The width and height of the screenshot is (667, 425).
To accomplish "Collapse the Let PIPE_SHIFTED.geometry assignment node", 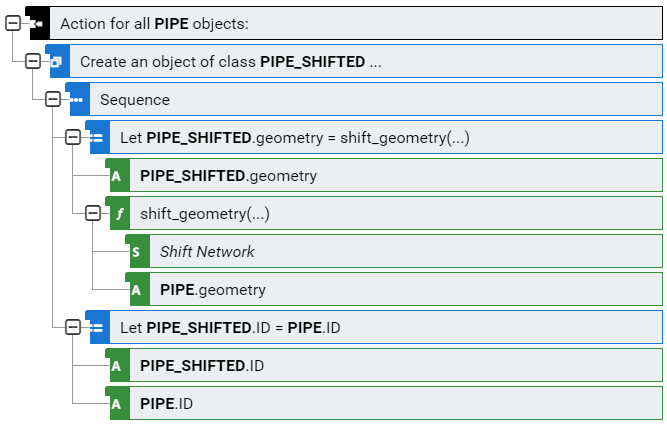I will [73, 137].
